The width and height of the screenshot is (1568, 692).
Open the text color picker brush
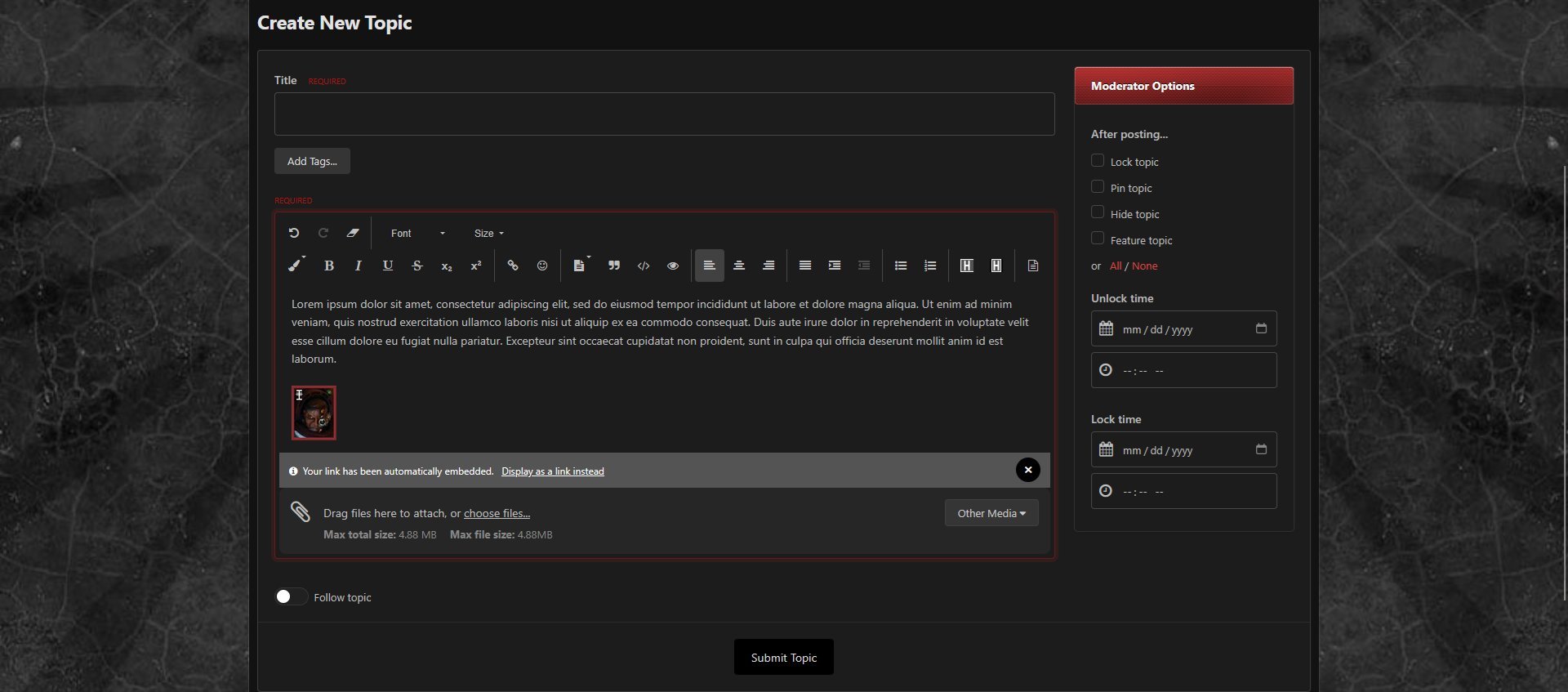point(296,266)
